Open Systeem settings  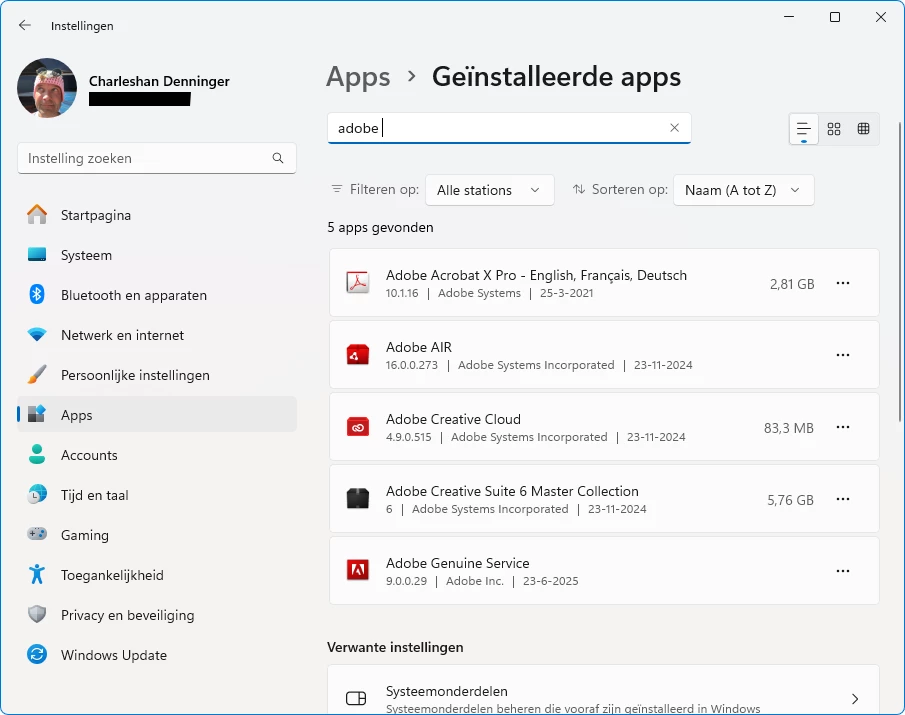[x=157, y=255]
